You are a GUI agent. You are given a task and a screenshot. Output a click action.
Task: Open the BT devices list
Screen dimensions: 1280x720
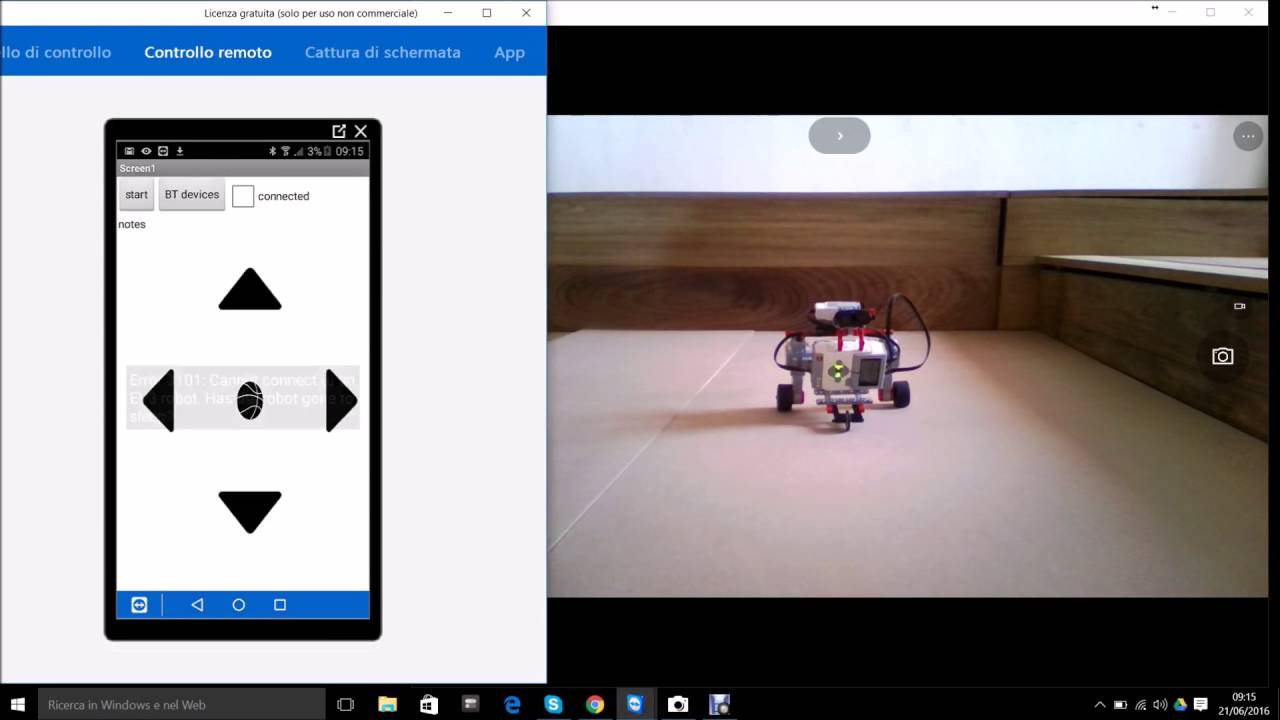click(x=192, y=195)
